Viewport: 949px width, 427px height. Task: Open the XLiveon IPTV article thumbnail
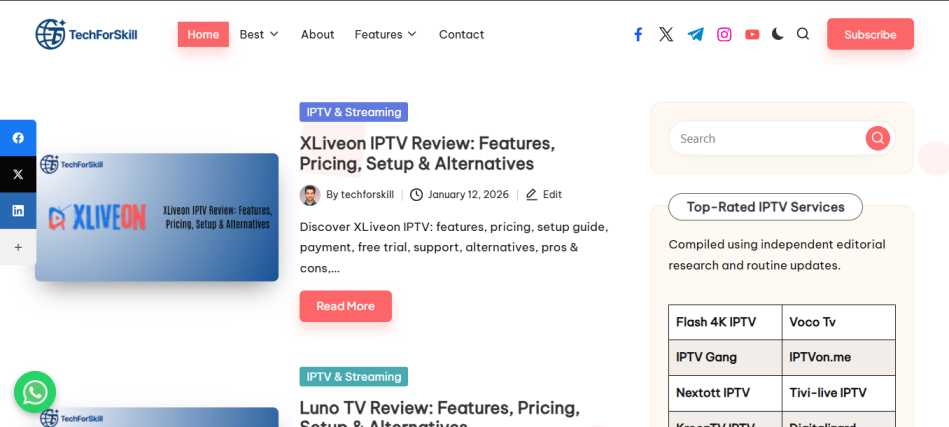(x=157, y=217)
